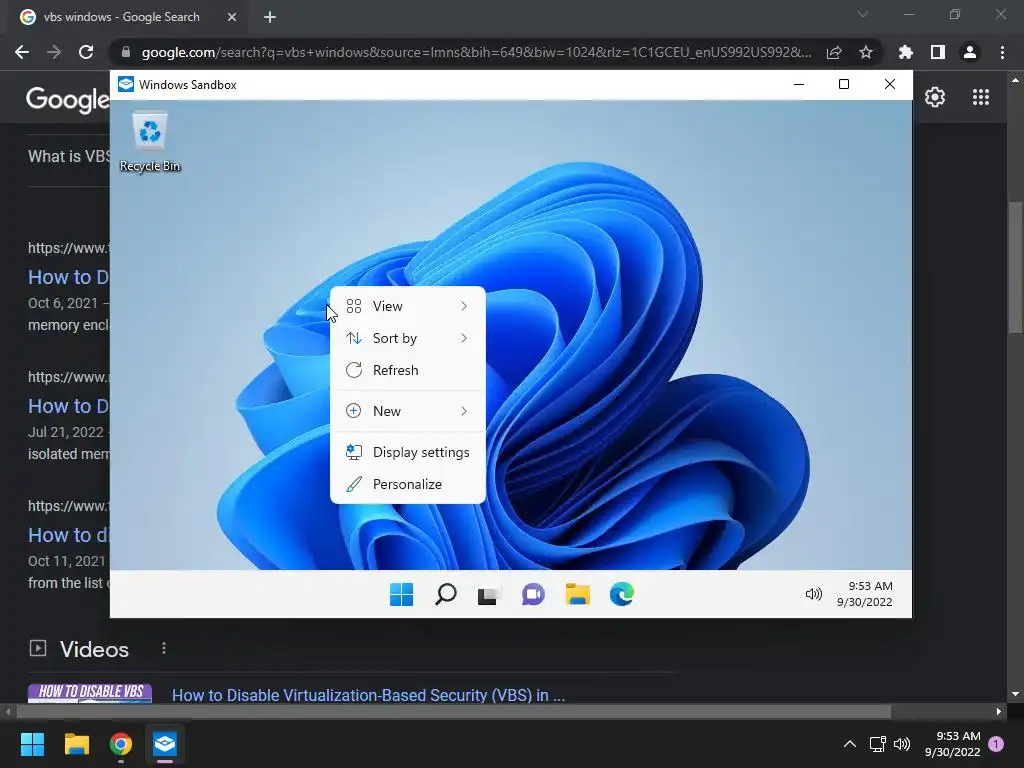Open Google quick settings gear
Image resolution: width=1024 pixels, height=768 pixels.
tap(935, 97)
